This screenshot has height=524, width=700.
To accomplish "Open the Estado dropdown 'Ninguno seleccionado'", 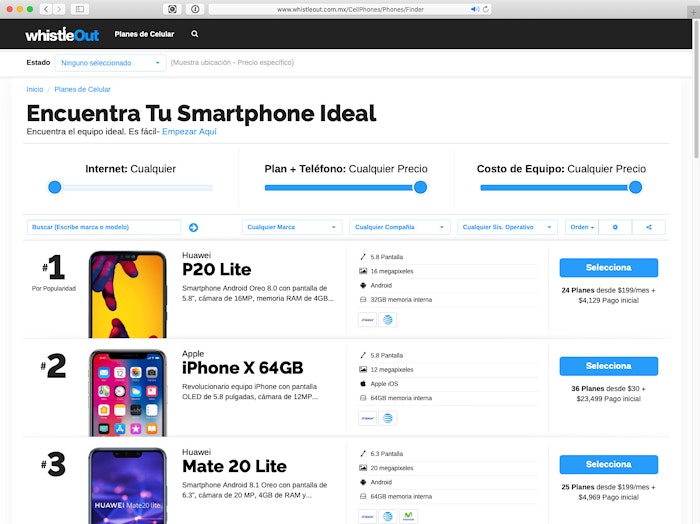I will (x=110, y=63).
